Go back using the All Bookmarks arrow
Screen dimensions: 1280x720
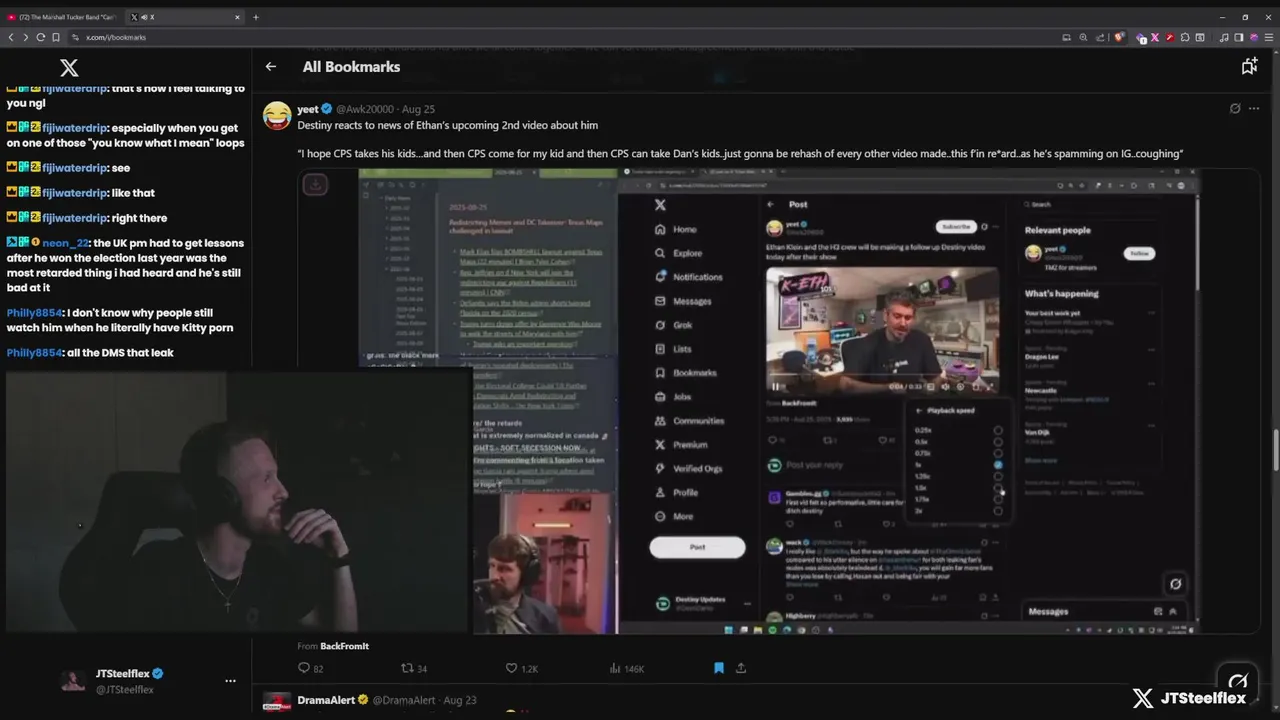271,66
